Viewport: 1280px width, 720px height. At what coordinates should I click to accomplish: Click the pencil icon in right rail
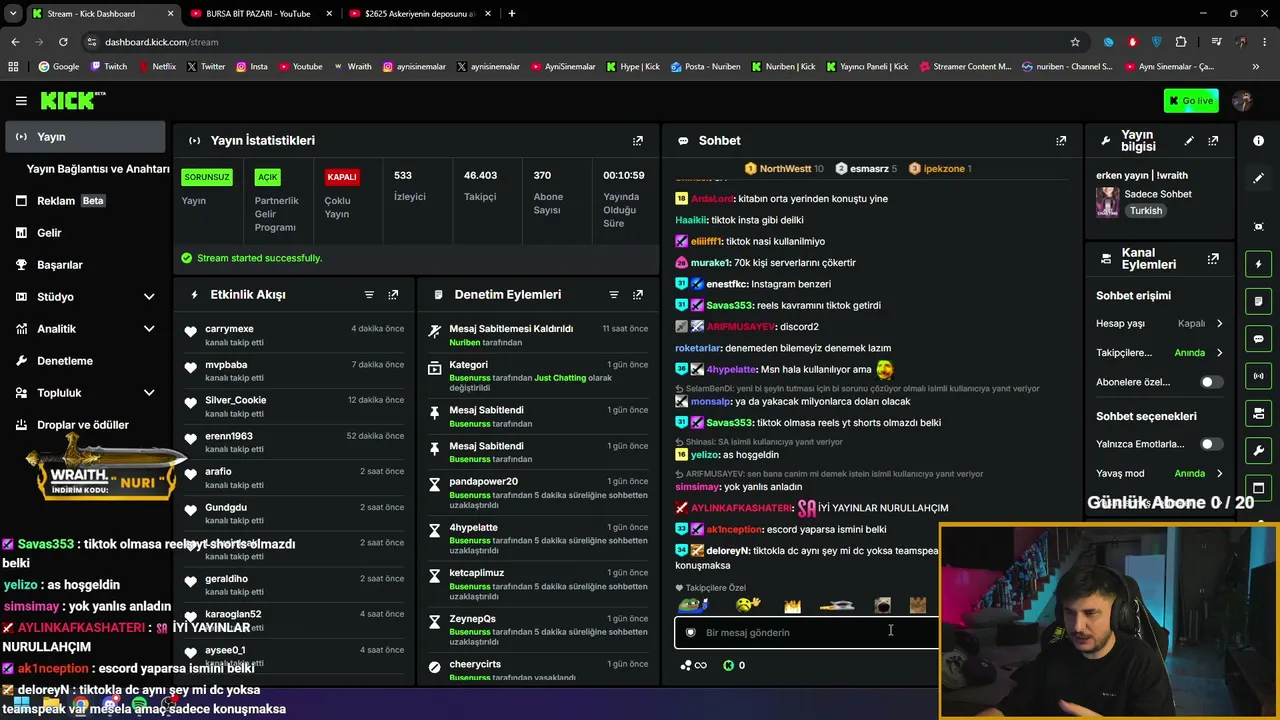[1258, 178]
